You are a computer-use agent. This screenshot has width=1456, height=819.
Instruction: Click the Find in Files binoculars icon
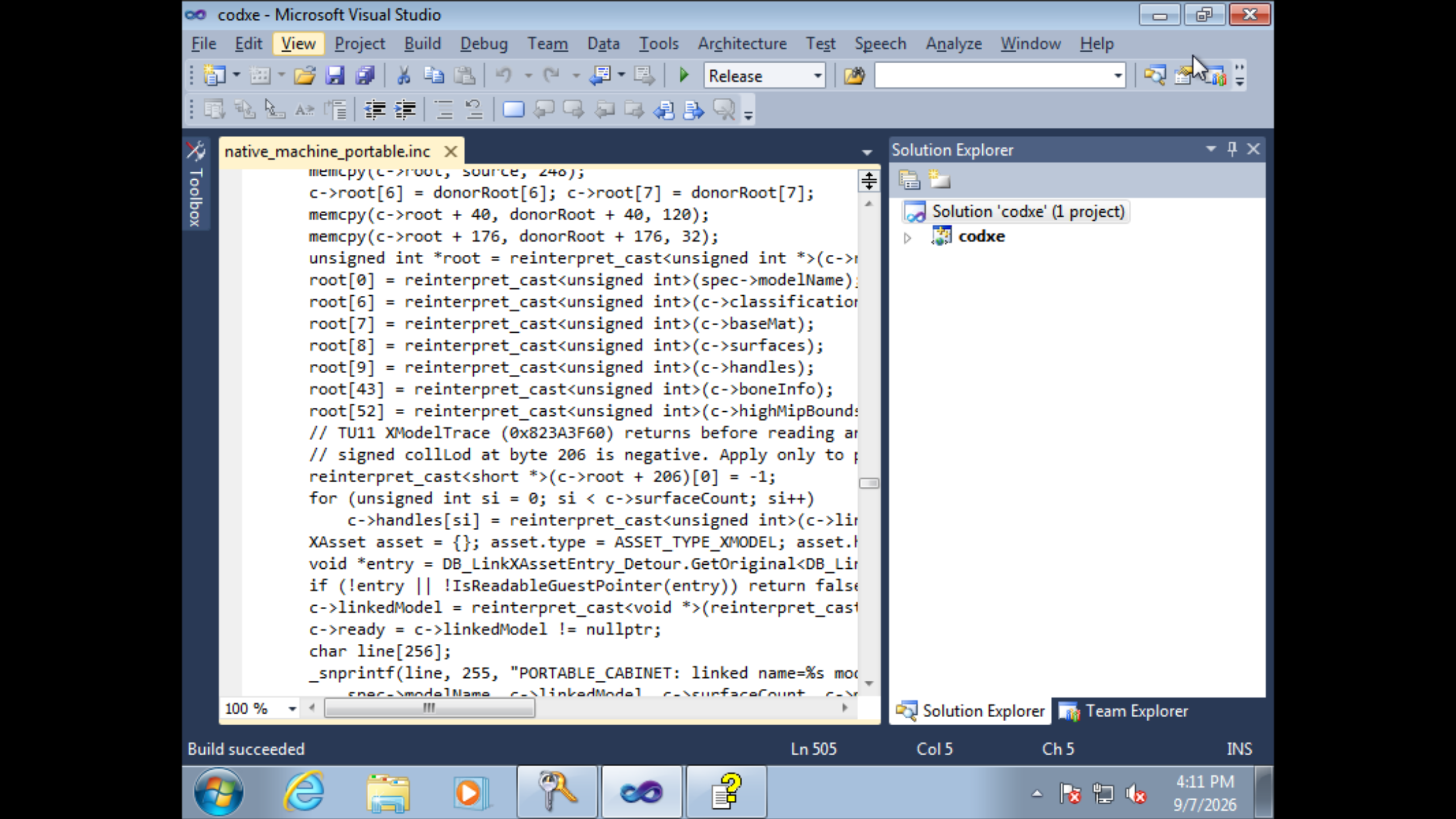(854, 75)
